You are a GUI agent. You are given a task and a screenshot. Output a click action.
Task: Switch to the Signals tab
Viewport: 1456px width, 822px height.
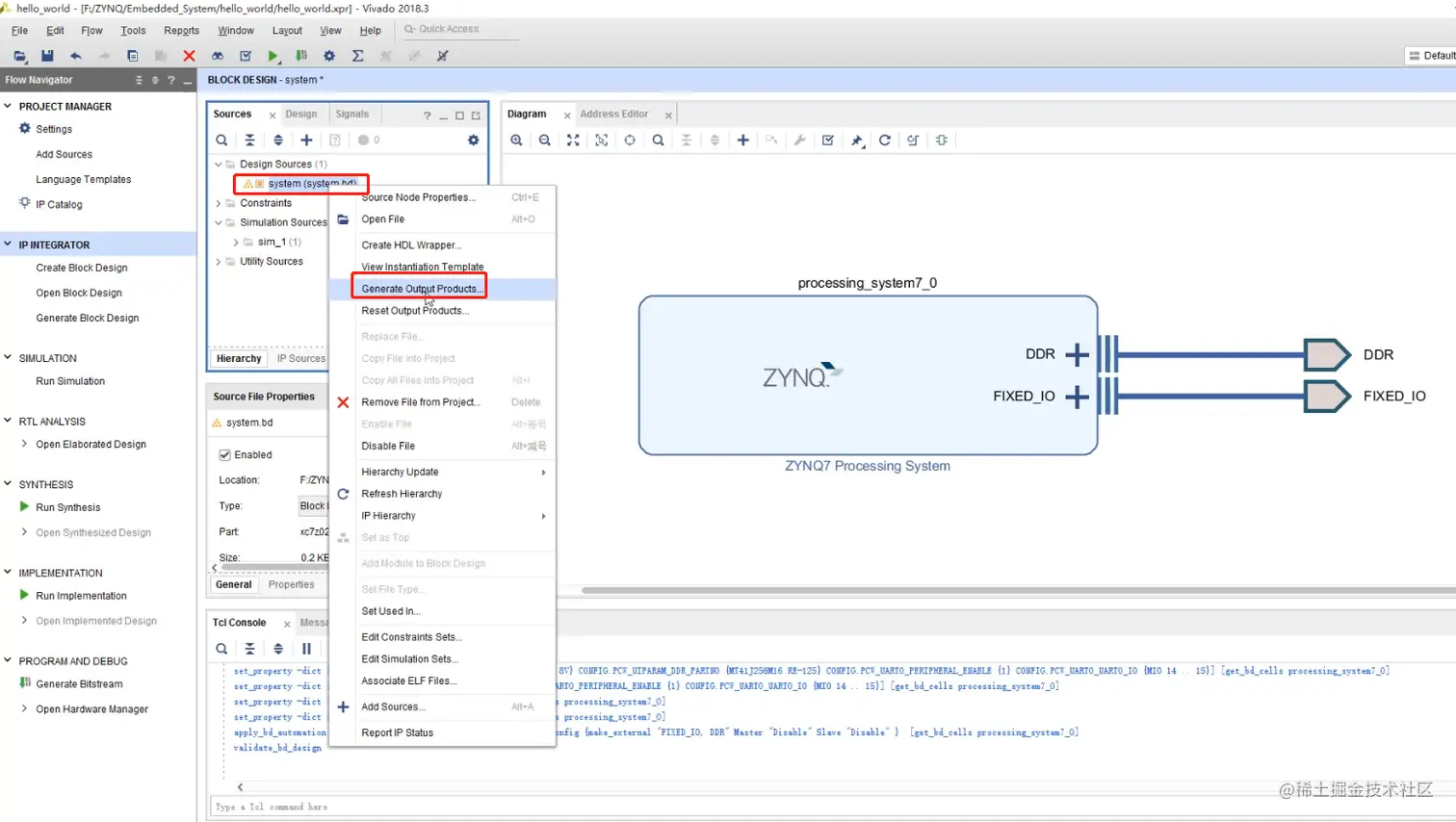tap(352, 114)
